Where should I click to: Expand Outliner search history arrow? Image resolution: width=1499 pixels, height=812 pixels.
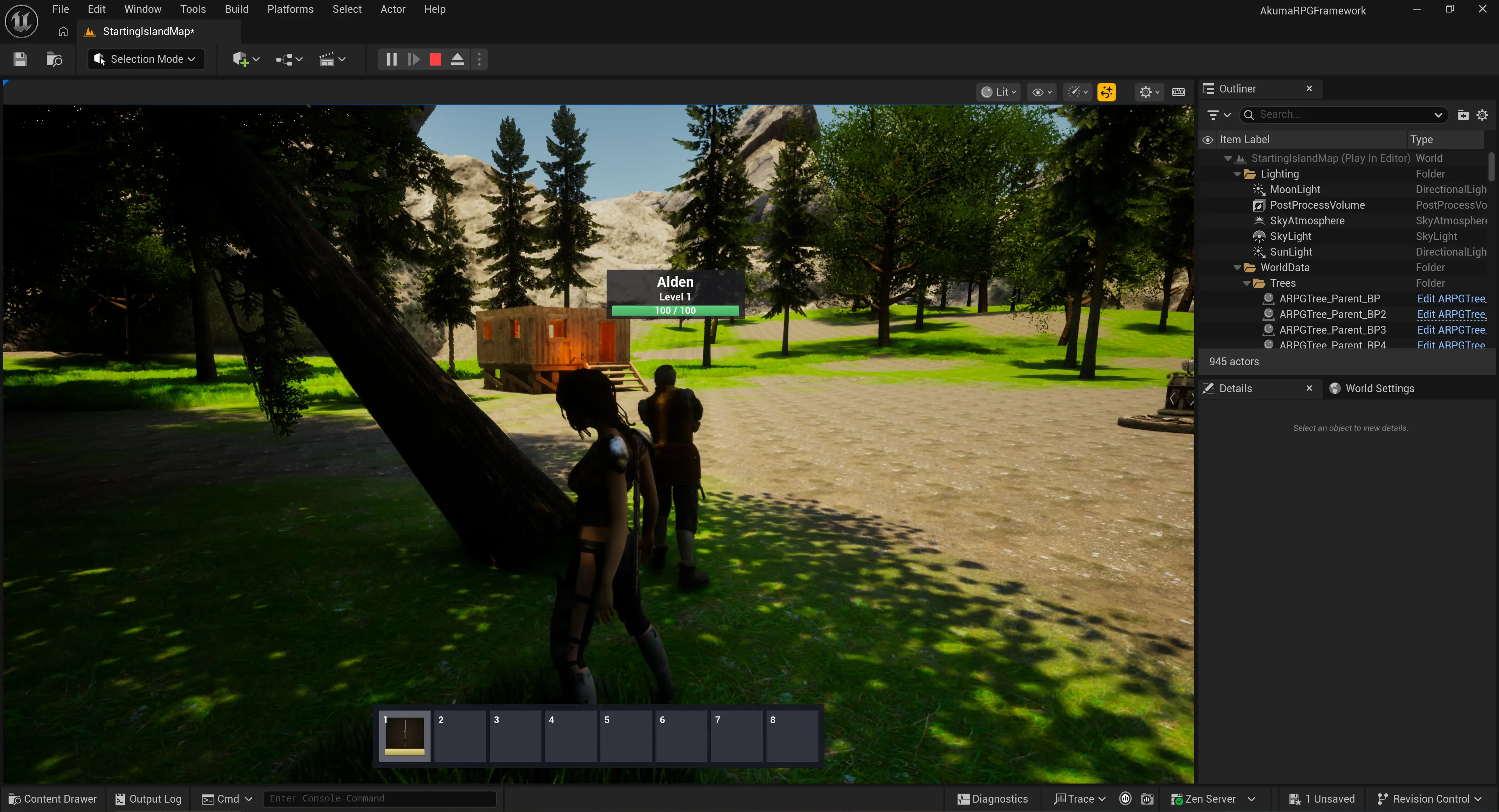point(1438,115)
